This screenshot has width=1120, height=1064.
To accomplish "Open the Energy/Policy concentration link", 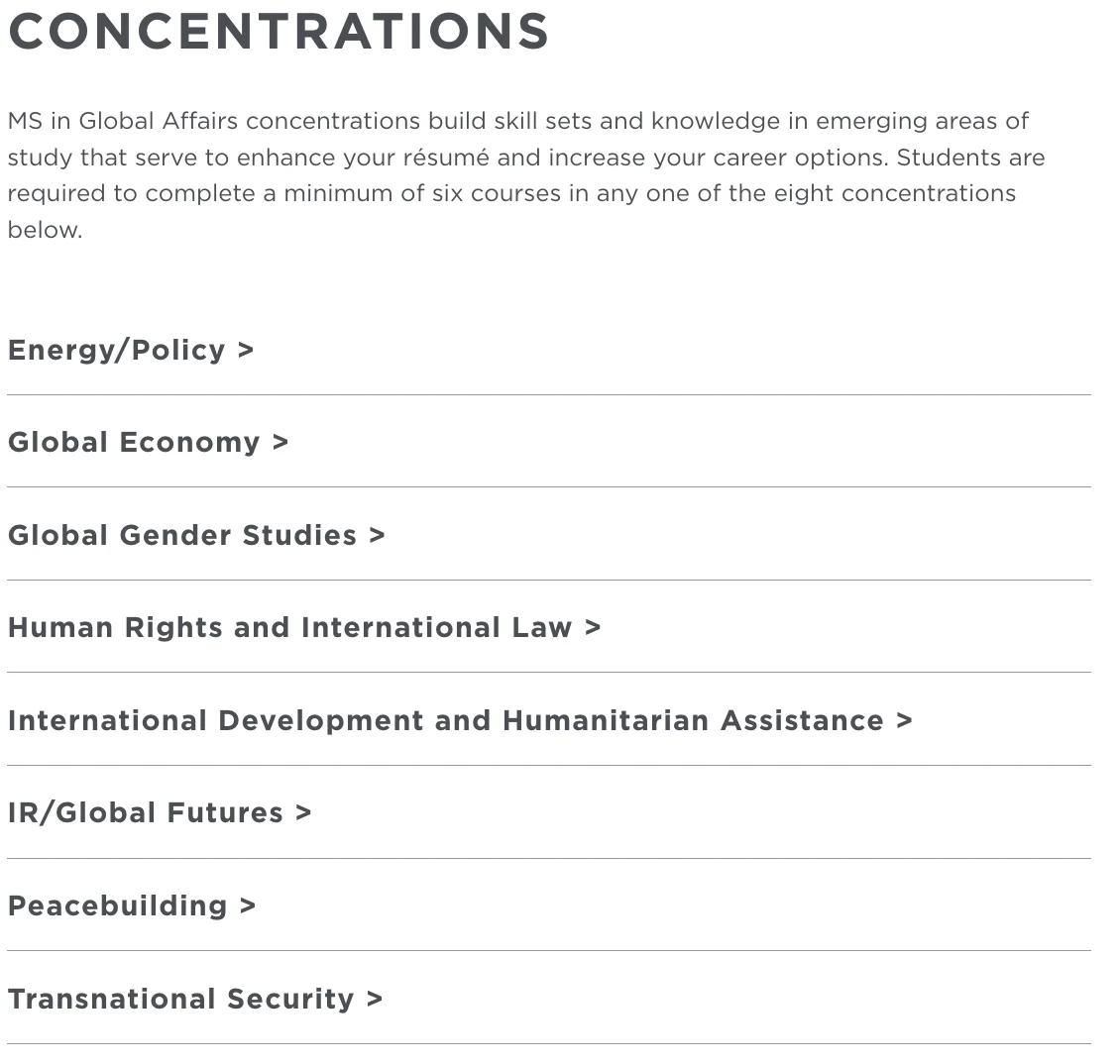I will [x=116, y=350].
